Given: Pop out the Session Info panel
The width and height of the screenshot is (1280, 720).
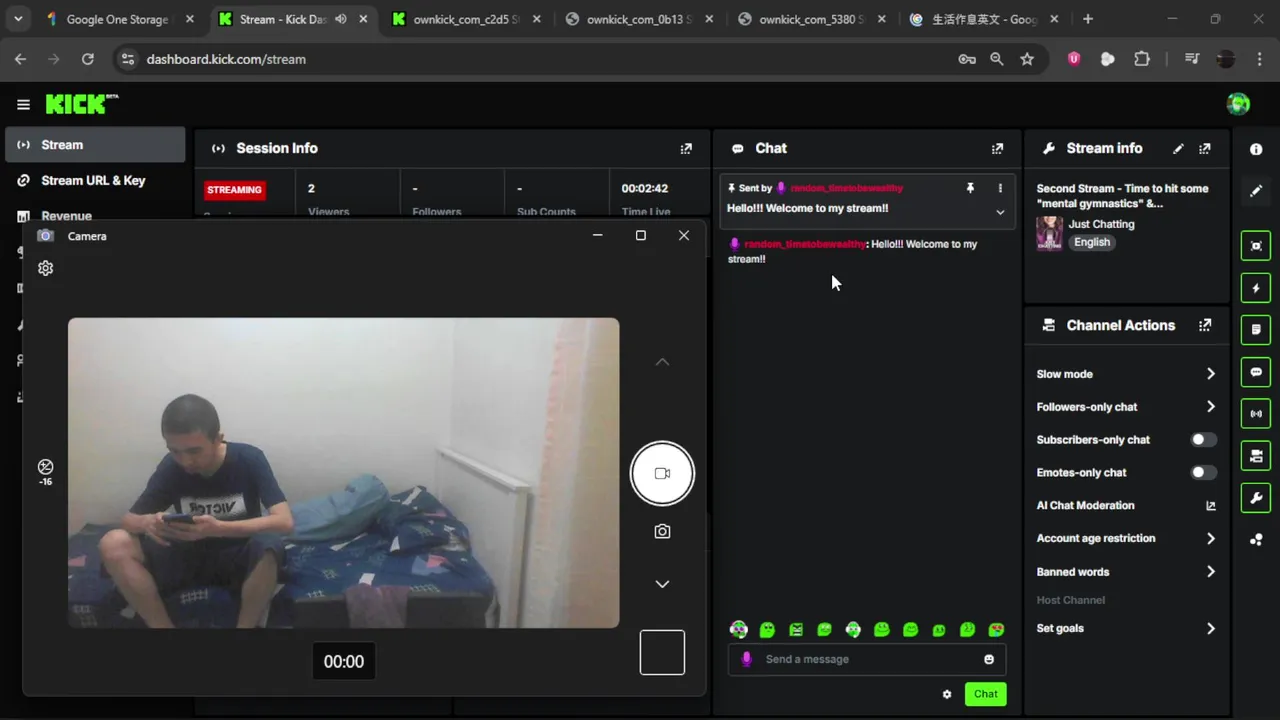Looking at the screenshot, I should pyautogui.click(x=686, y=148).
